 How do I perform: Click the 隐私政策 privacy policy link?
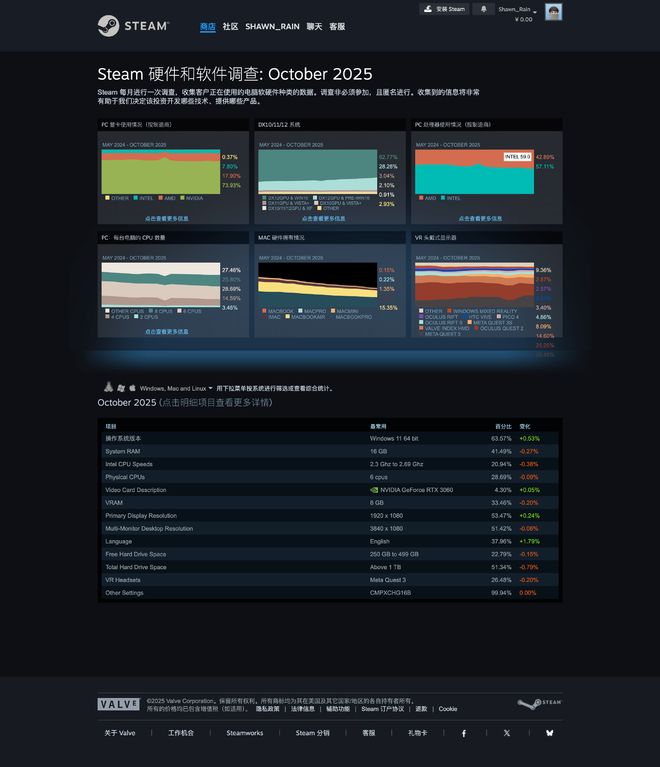(268, 709)
